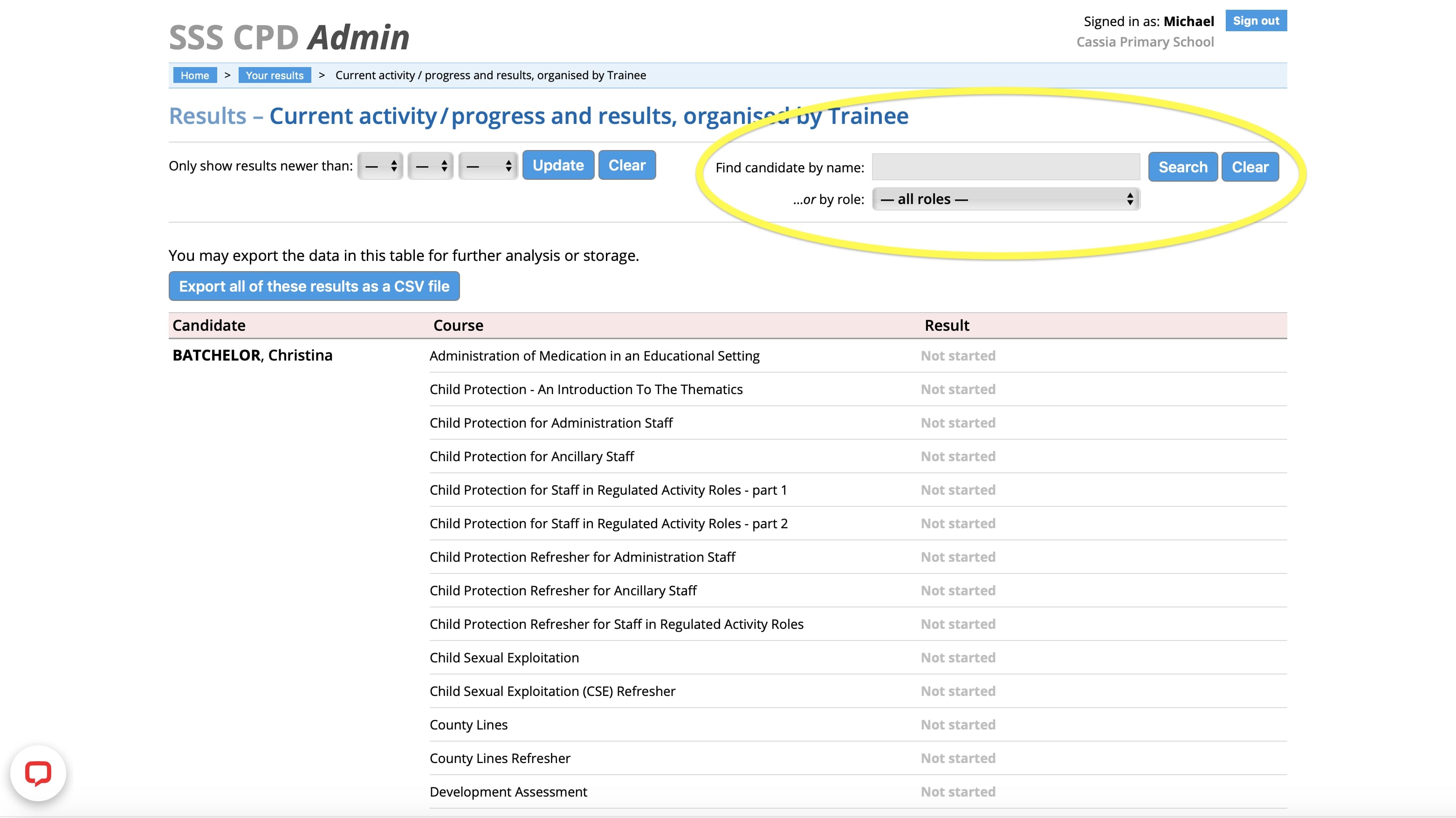
Task: Click Not started for Administration of Medication
Action: [x=958, y=356]
